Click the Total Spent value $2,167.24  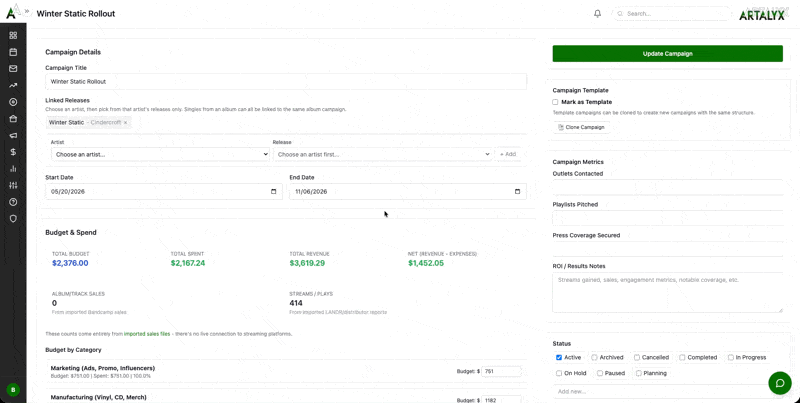click(188, 263)
